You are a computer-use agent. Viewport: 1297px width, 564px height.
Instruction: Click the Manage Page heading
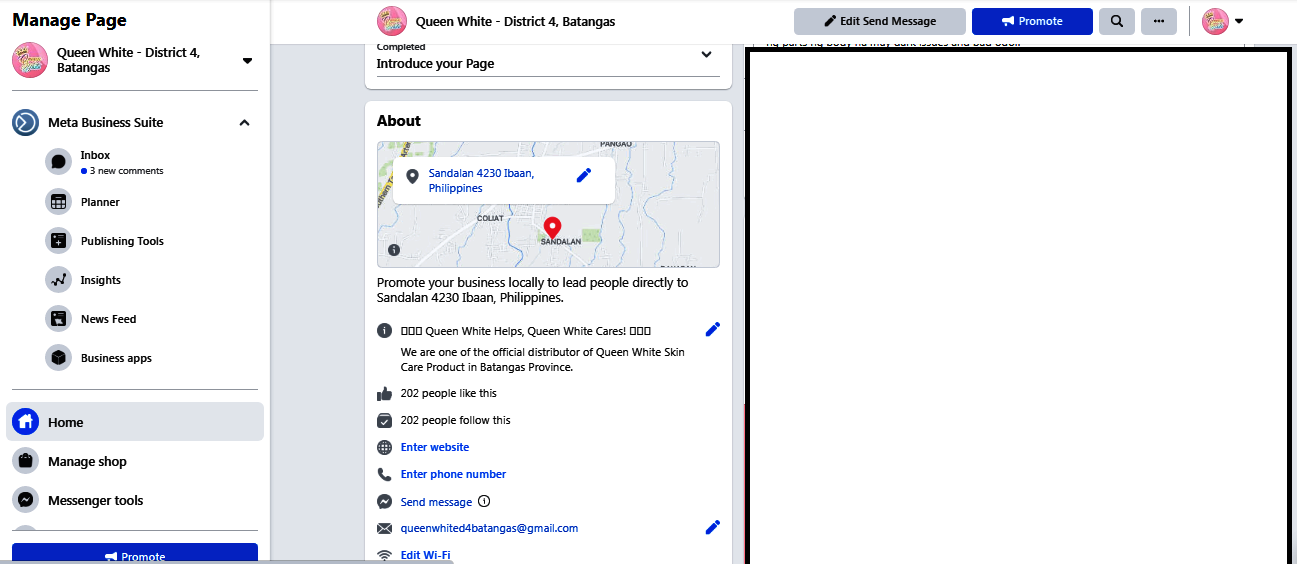tap(69, 20)
